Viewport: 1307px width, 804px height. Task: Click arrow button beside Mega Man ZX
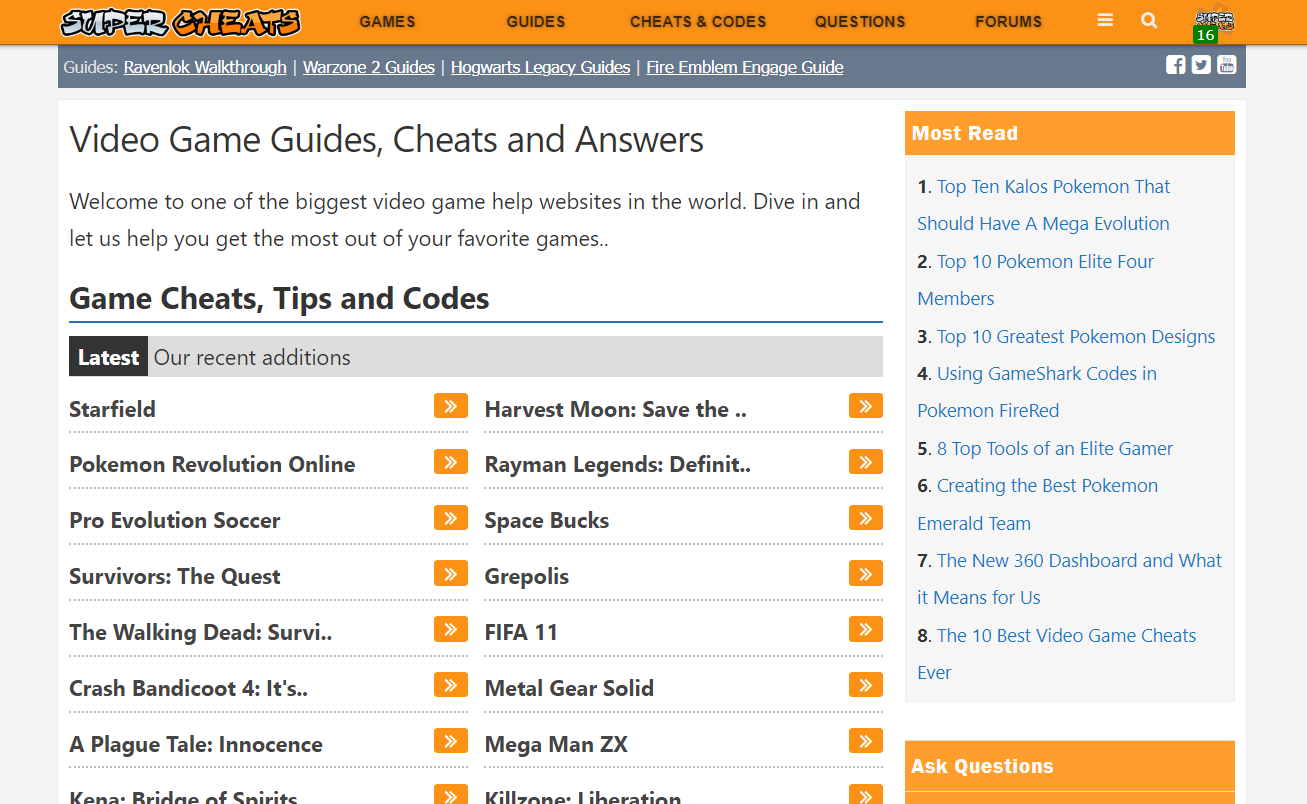tap(866, 742)
